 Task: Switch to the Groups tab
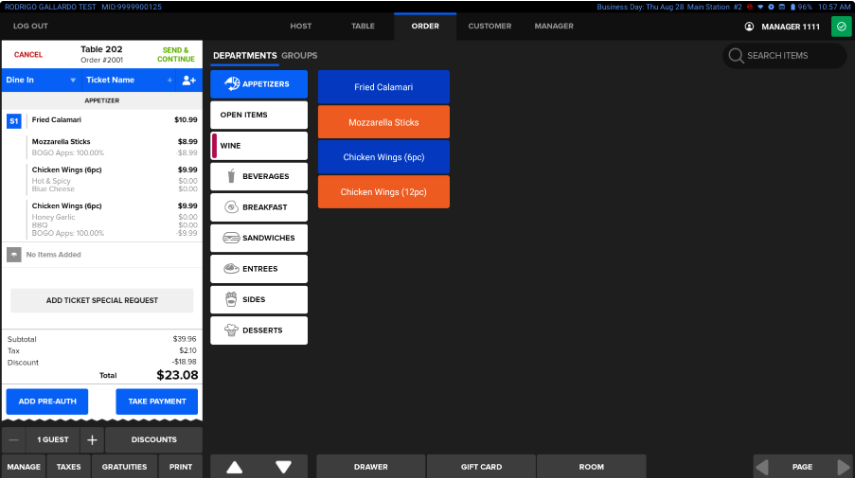pyautogui.click(x=299, y=56)
